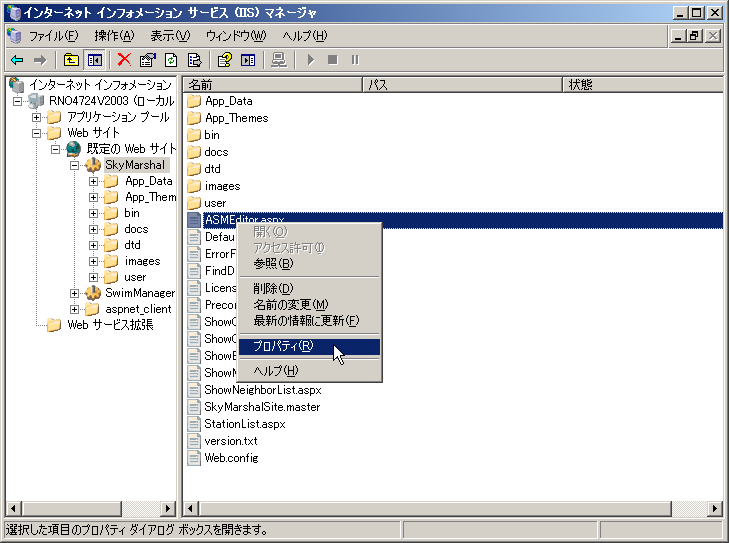Expand the docs tree folder
Viewport: 729px width, 543px height.
pyautogui.click(x=93, y=229)
